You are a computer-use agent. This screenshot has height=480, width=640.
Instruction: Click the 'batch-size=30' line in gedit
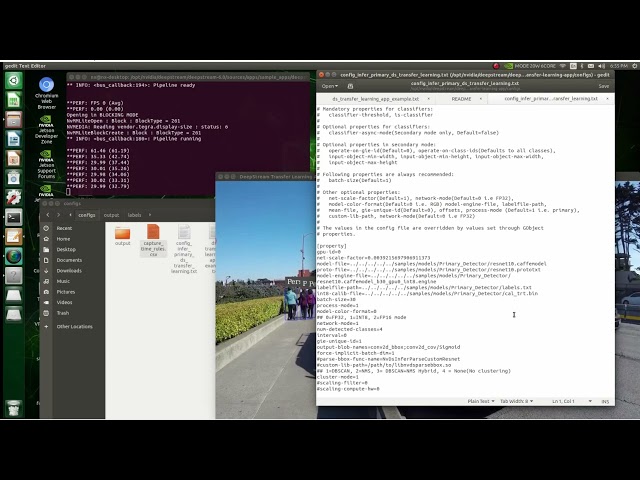[336, 300]
